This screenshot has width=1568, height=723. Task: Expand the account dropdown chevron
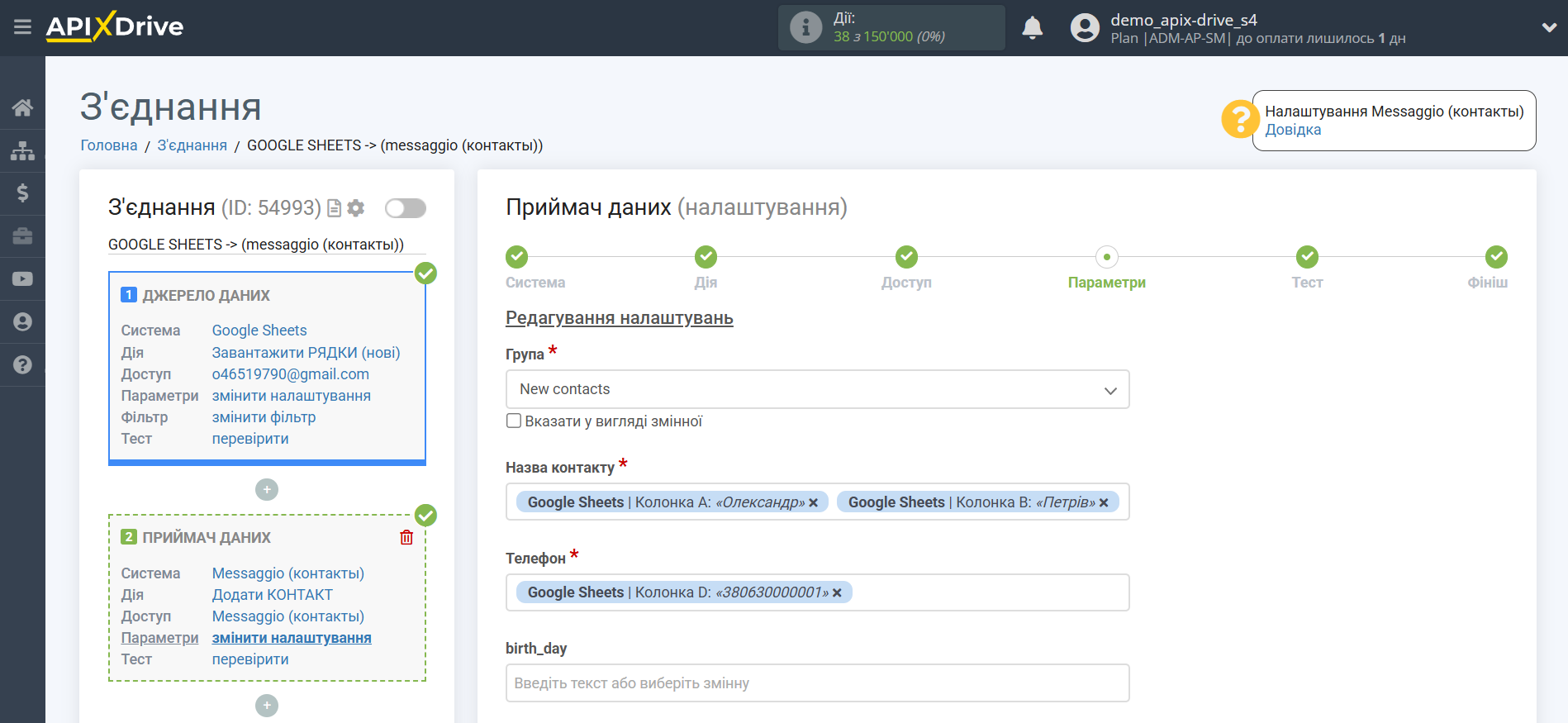1549,27
